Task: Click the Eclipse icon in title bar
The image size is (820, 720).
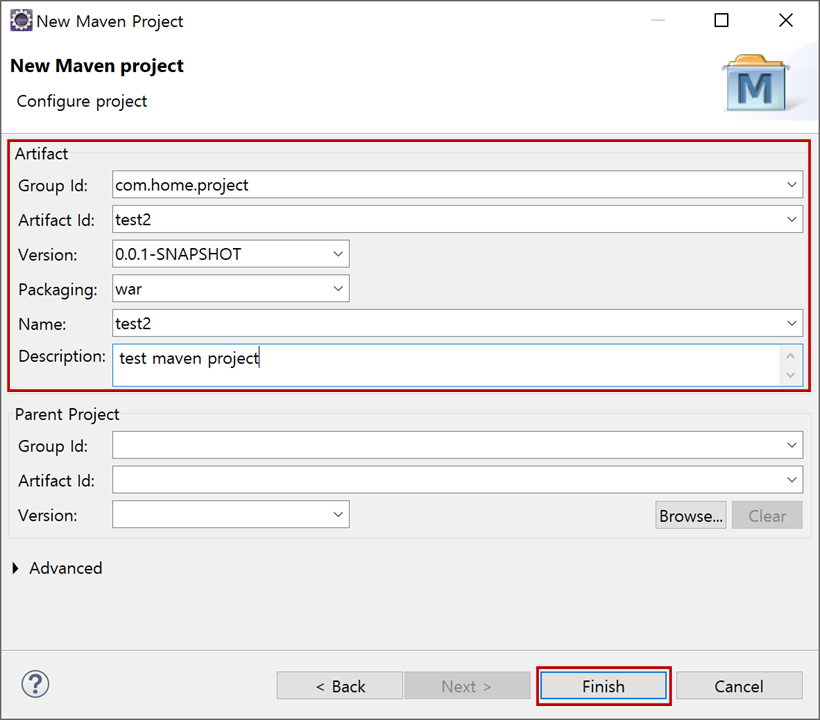Action: (x=21, y=20)
